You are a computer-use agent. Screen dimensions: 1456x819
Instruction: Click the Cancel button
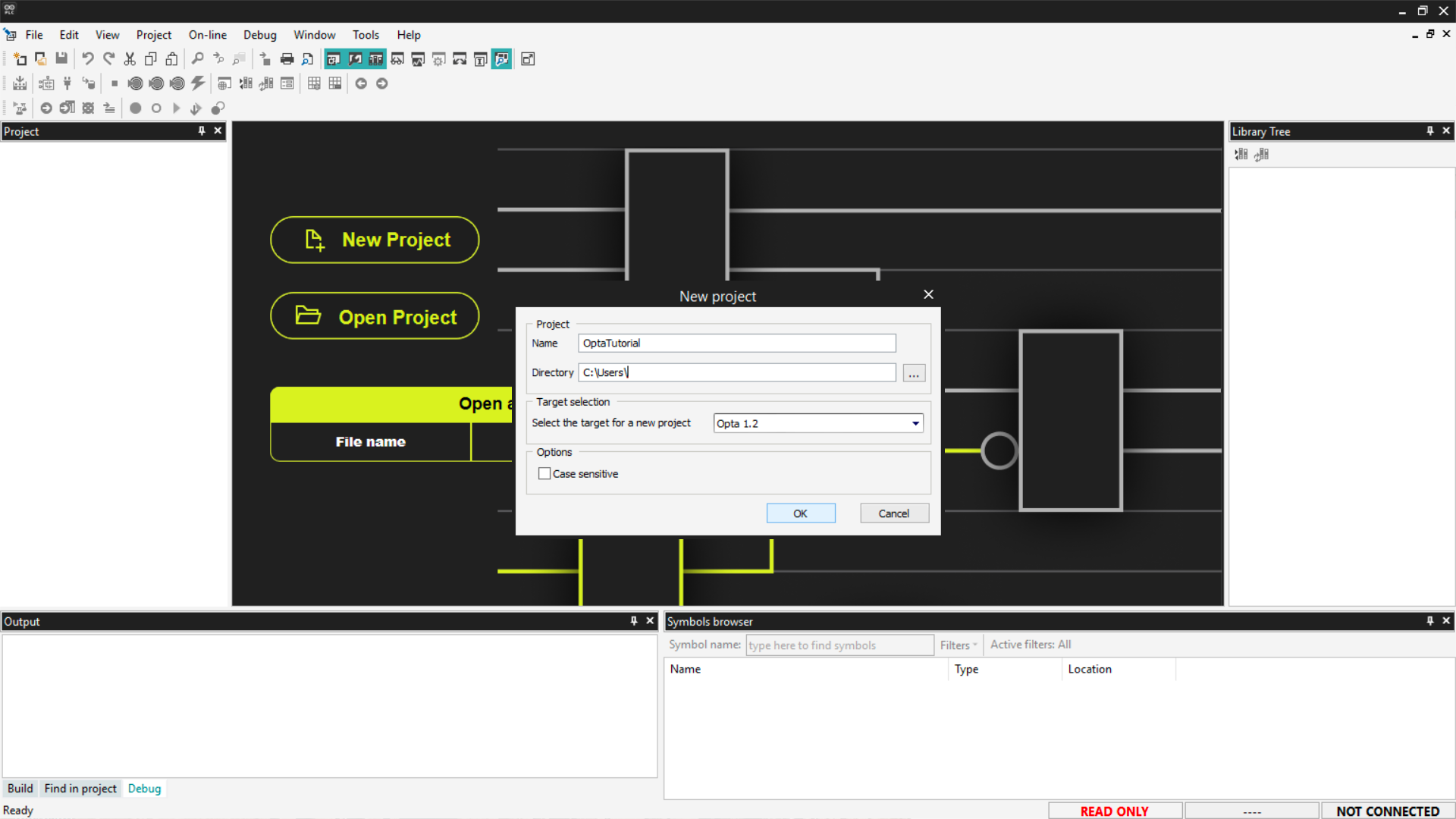(x=893, y=513)
